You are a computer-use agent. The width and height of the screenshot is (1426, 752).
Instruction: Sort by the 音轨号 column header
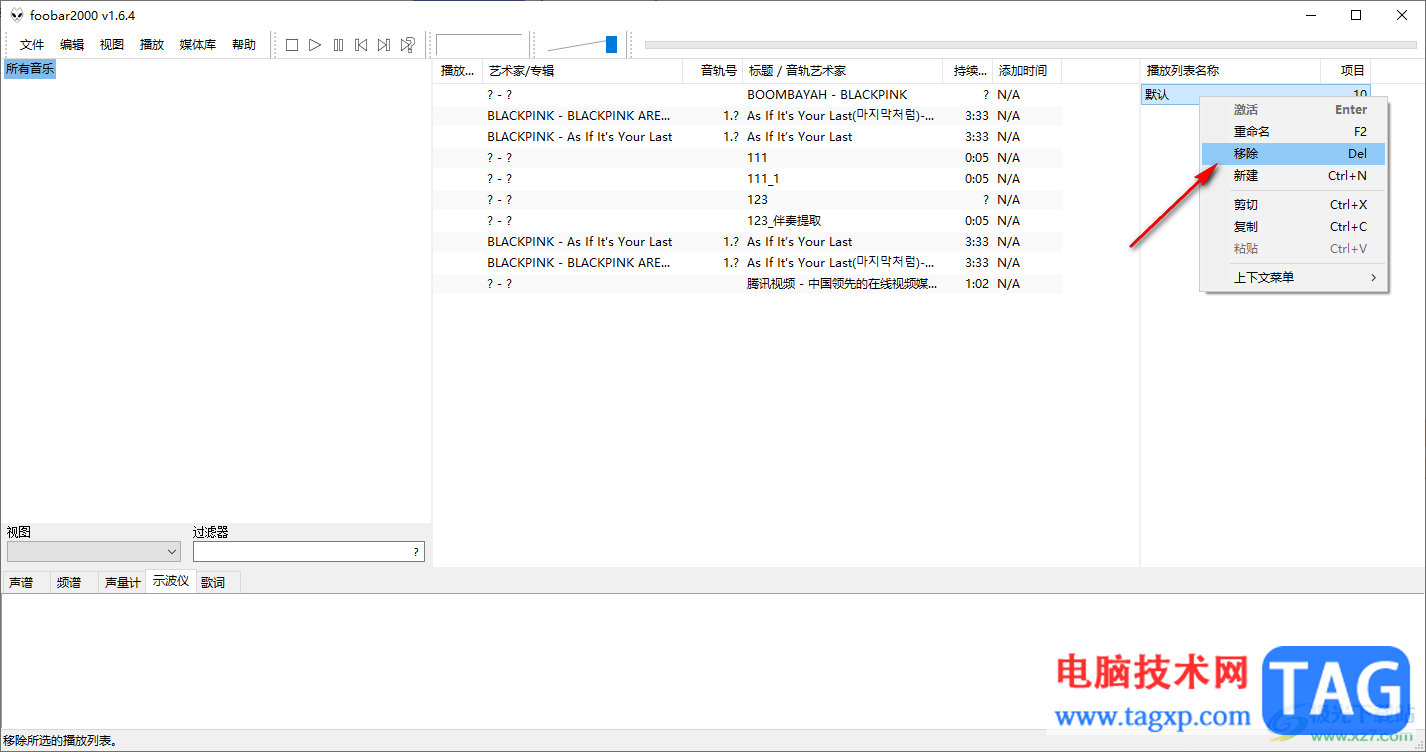point(713,70)
